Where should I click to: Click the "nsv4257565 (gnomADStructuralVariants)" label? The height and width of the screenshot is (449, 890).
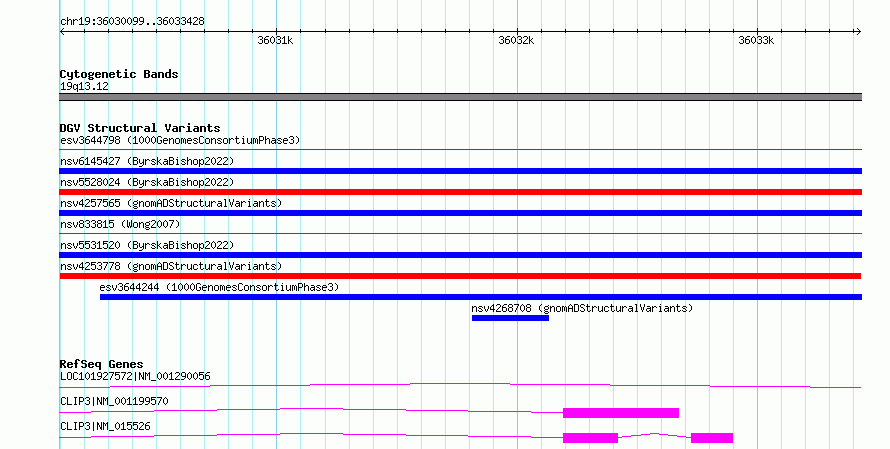171,203
